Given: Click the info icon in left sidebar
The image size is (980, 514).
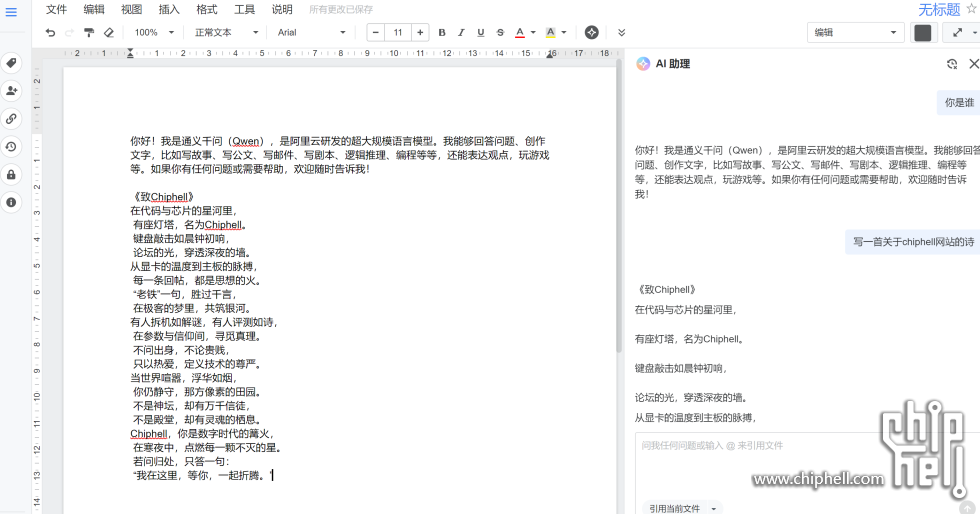Looking at the screenshot, I should [x=11, y=203].
